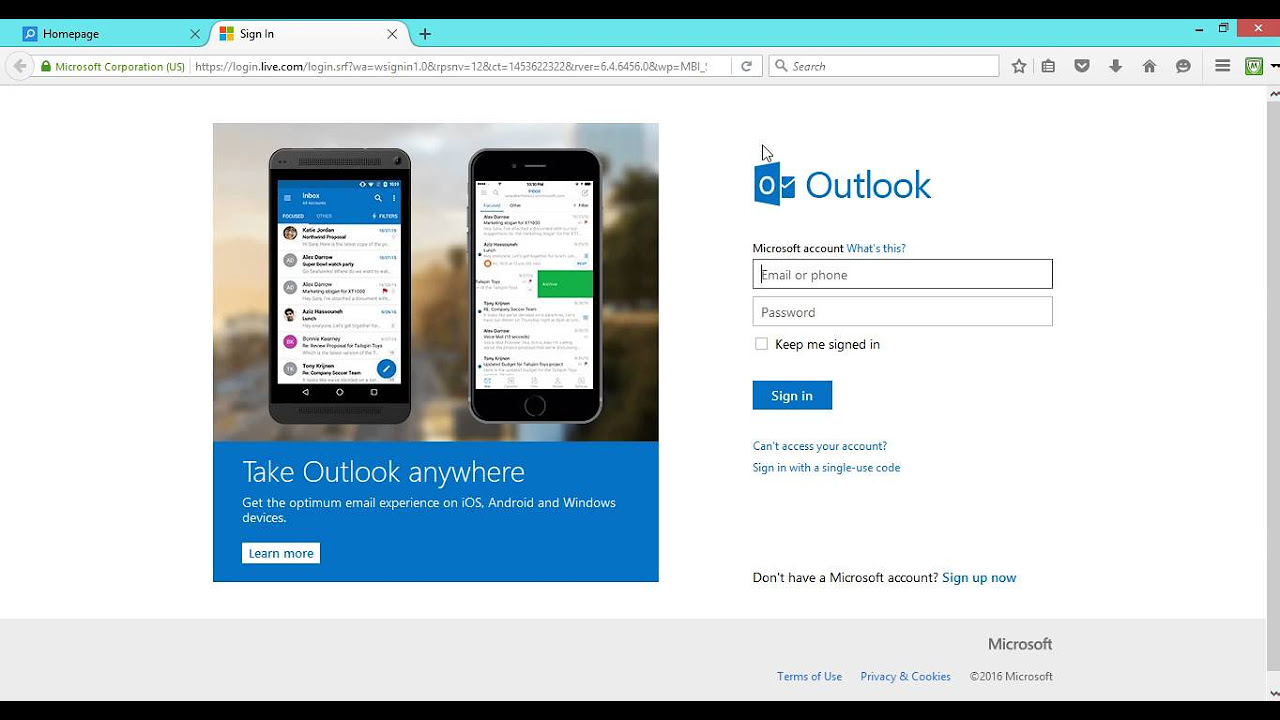Screen dimensions: 1280x720
Task: Click the green padlock site identity icon
Action: pyautogui.click(x=46, y=67)
